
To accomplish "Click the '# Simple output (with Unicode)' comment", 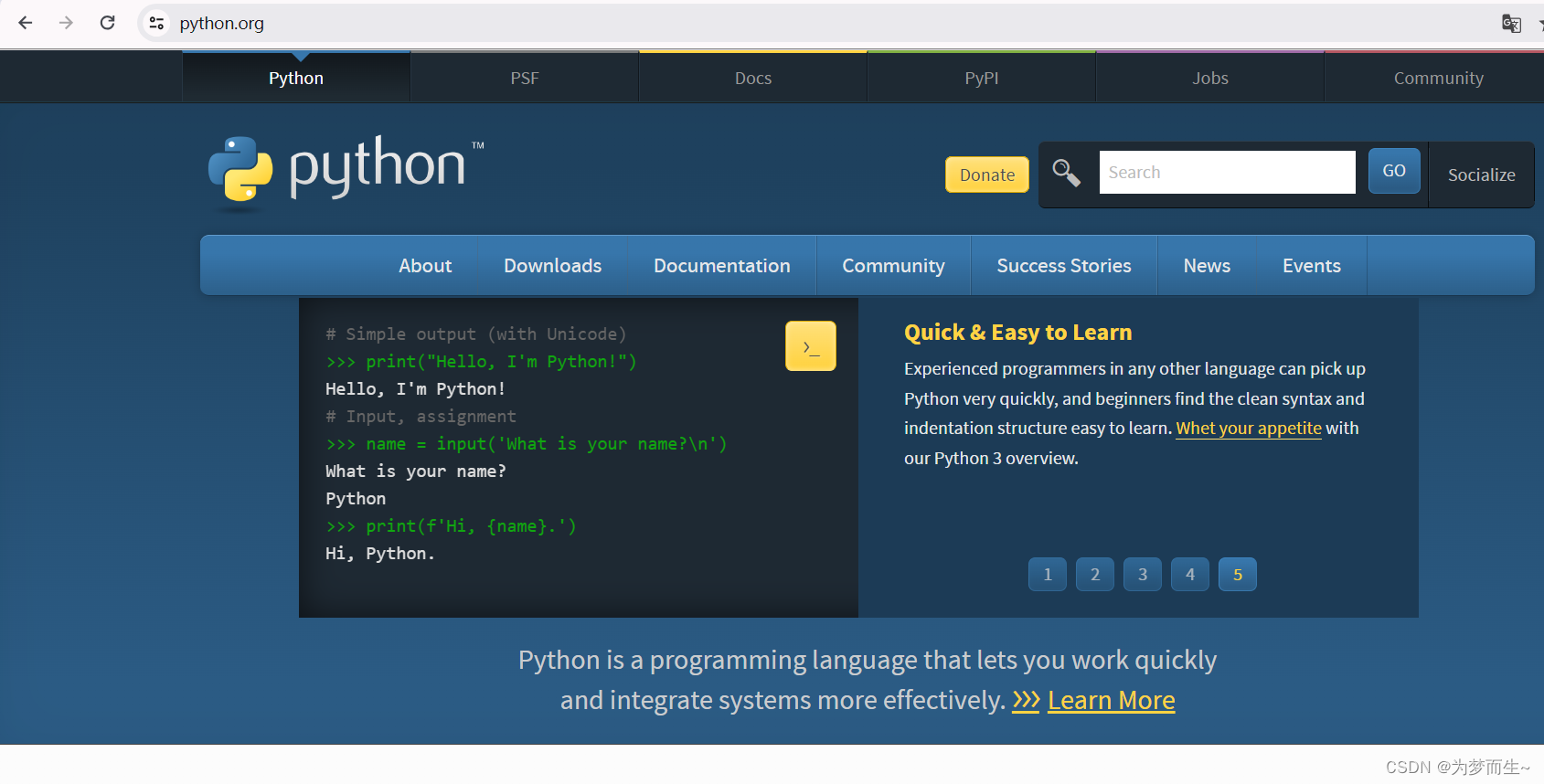I will click(476, 334).
